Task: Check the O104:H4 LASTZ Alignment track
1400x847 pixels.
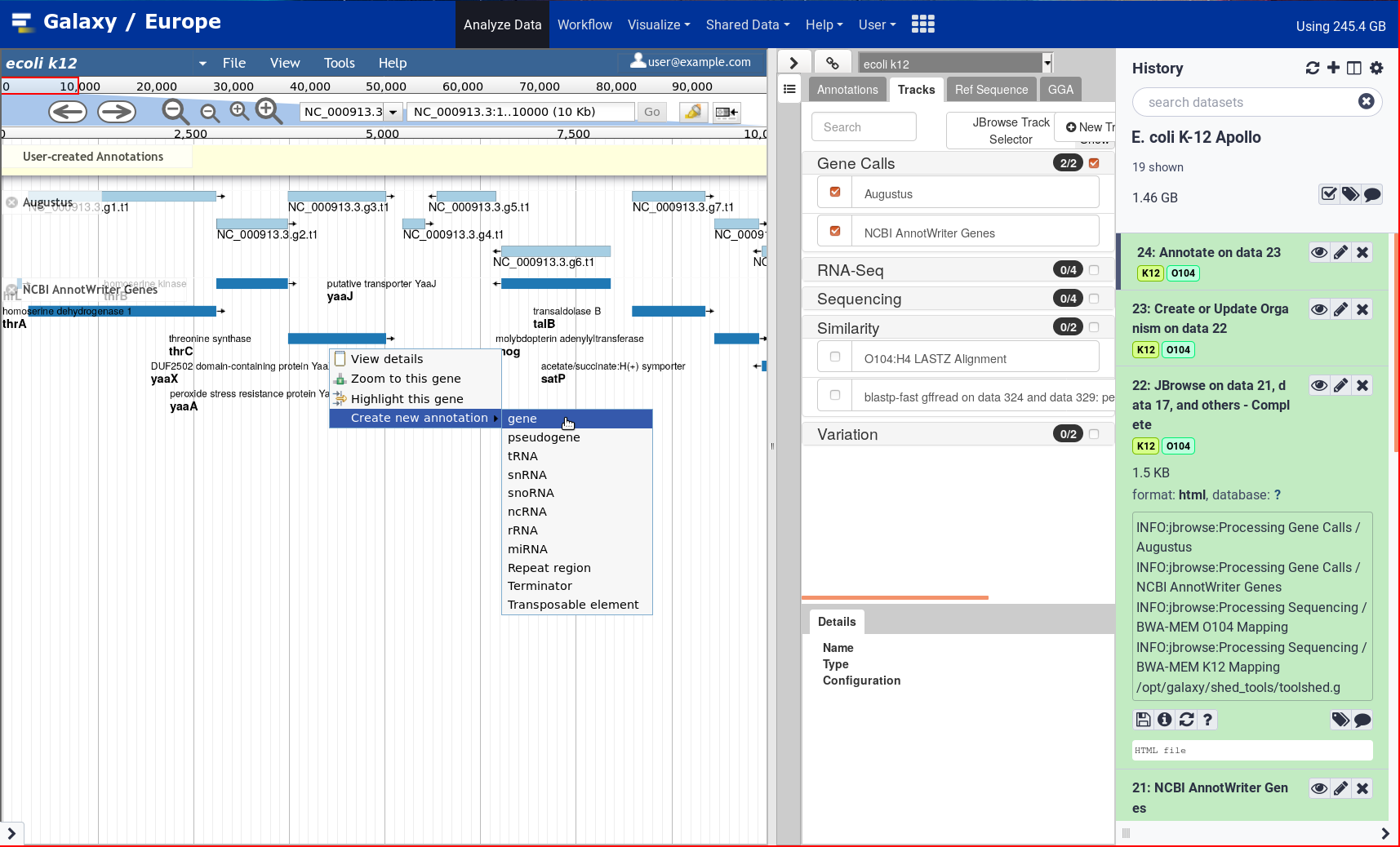Action: [x=834, y=357]
